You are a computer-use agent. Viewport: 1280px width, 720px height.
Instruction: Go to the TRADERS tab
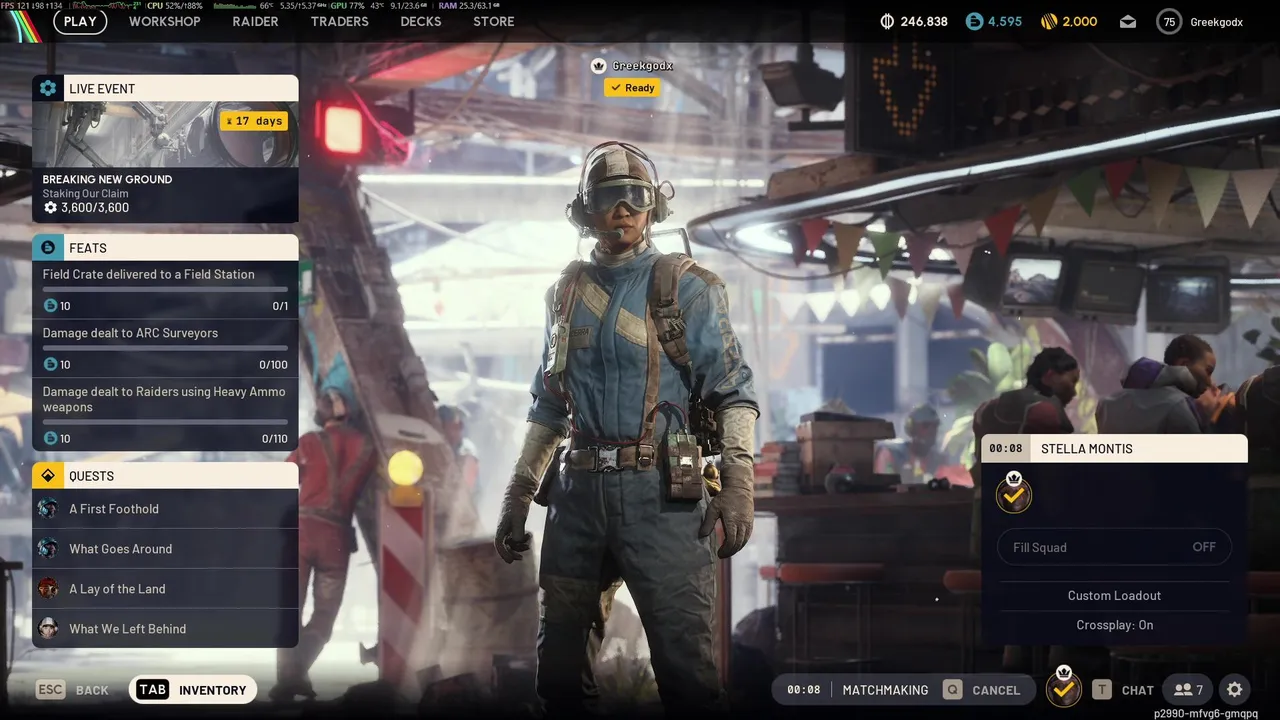click(x=340, y=21)
